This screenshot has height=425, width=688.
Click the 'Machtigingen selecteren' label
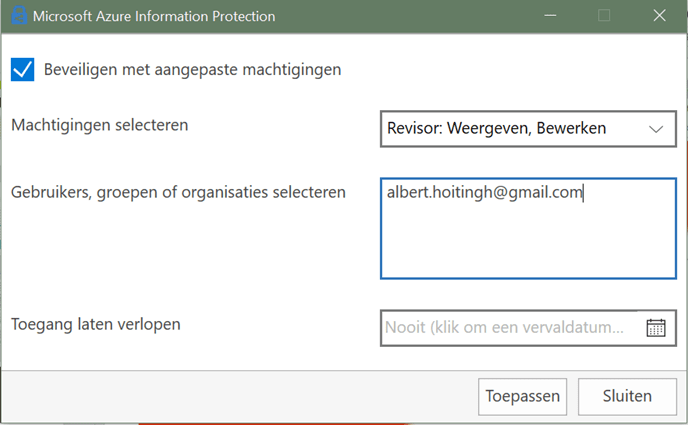pyautogui.click(x=99, y=126)
